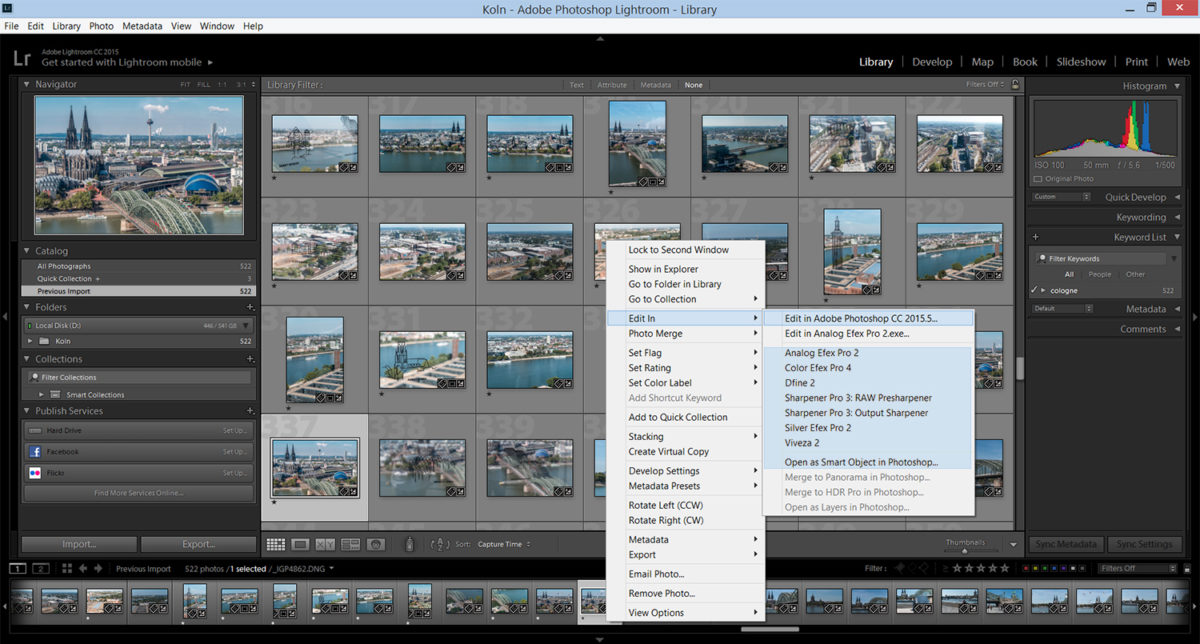Open Survey view icon in toolbar
The height and width of the screenshot is (644, 1200).
pyautogui.click(x=350, y=544)
